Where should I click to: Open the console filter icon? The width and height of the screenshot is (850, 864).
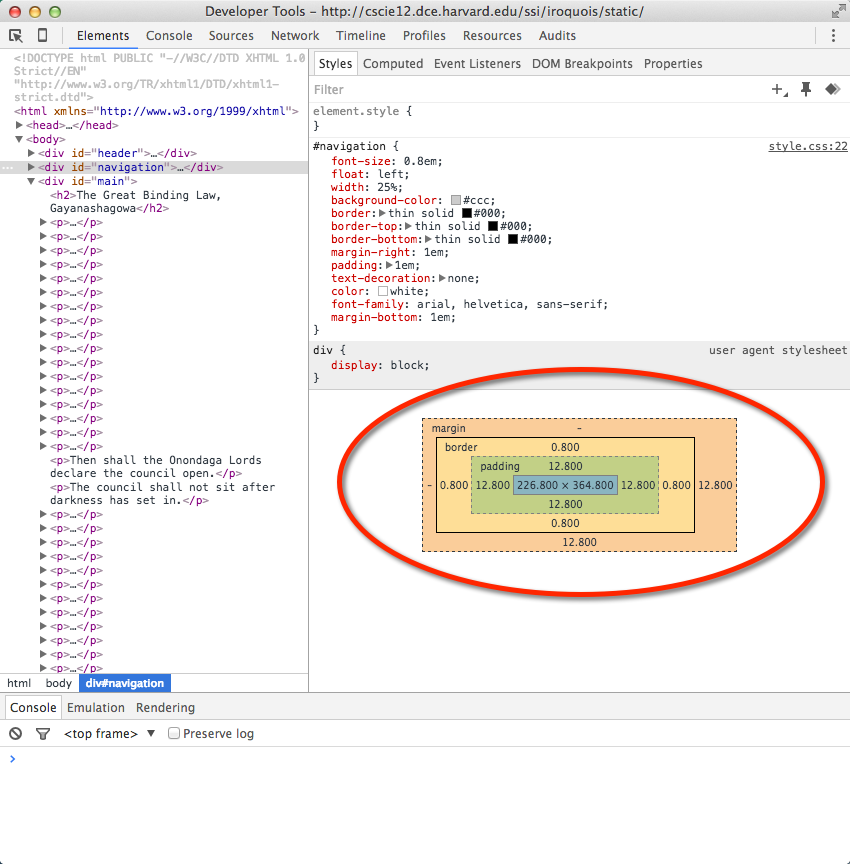tap(42, 733)
